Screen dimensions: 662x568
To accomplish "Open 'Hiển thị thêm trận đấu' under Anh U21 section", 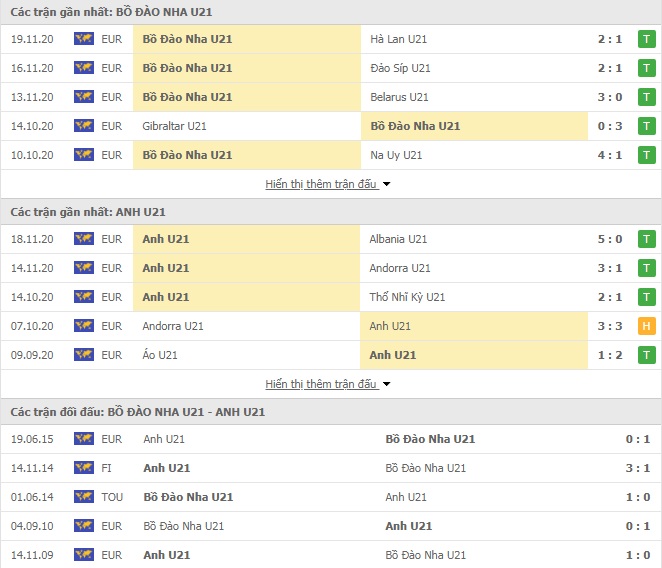I will 321,384.
